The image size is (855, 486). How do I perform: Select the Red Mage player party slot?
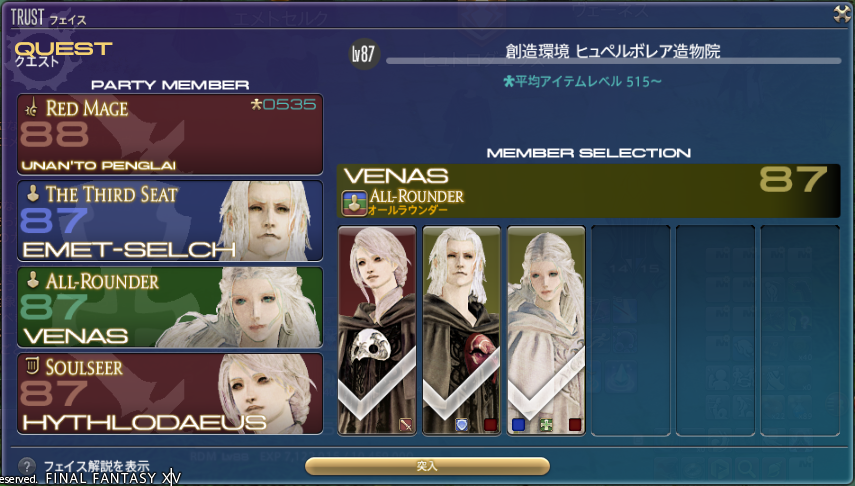170,134
